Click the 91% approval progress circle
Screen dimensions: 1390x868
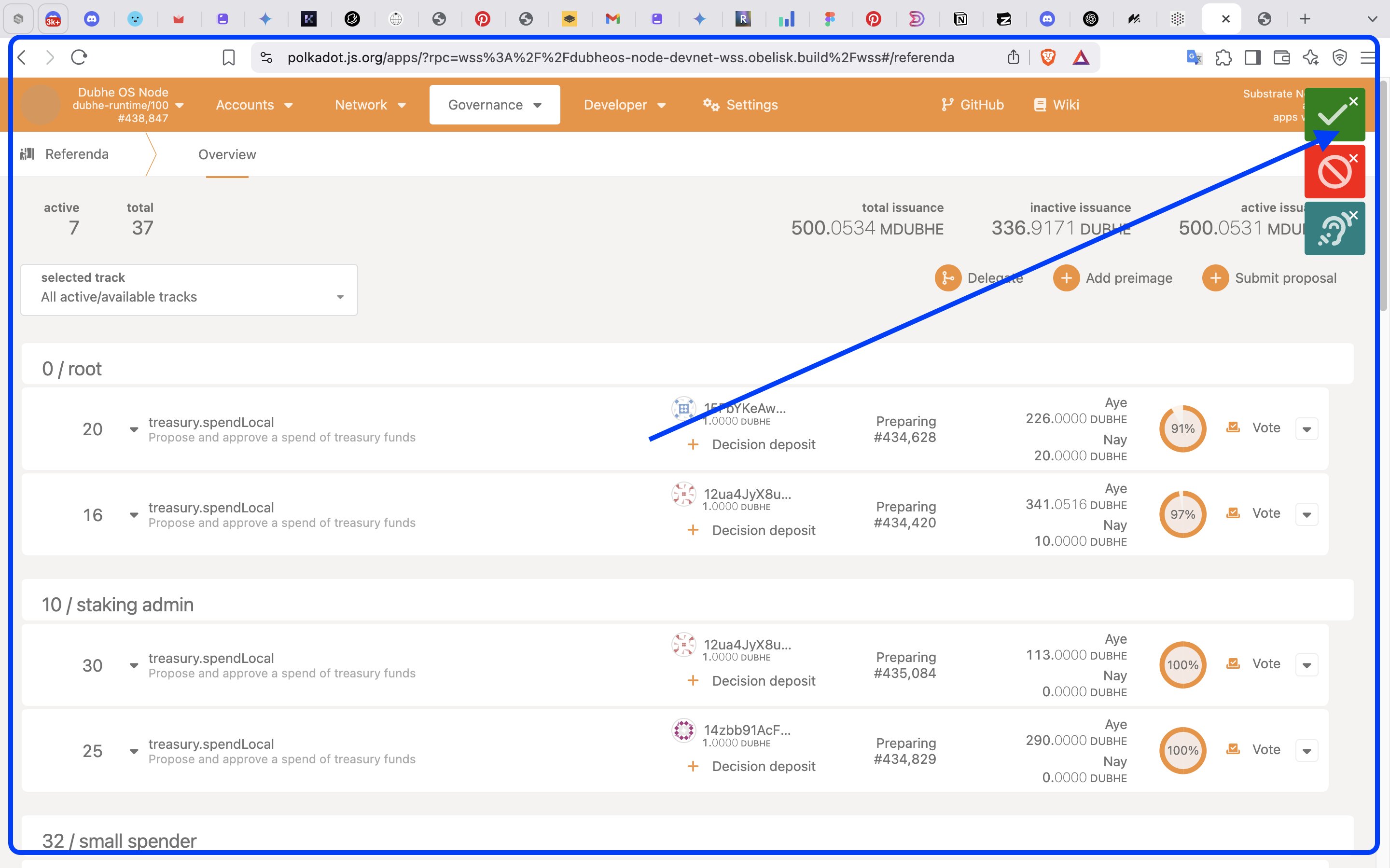(x=1182, y=429)
